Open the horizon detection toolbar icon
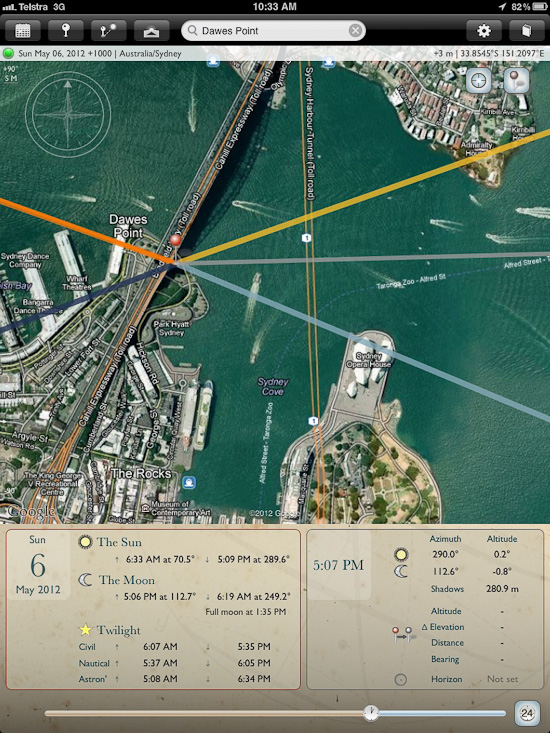The width and height of the screenshot is (550, 733). point(151,31)
